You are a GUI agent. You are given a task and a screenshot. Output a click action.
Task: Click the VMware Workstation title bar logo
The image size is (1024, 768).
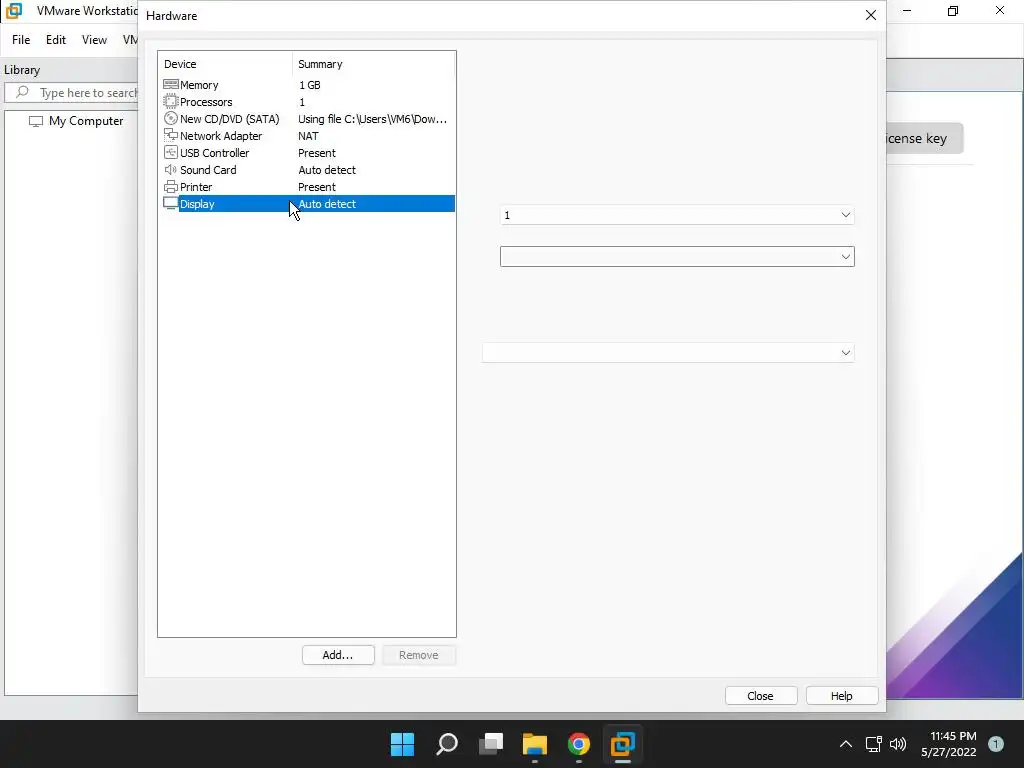(14, 10)
